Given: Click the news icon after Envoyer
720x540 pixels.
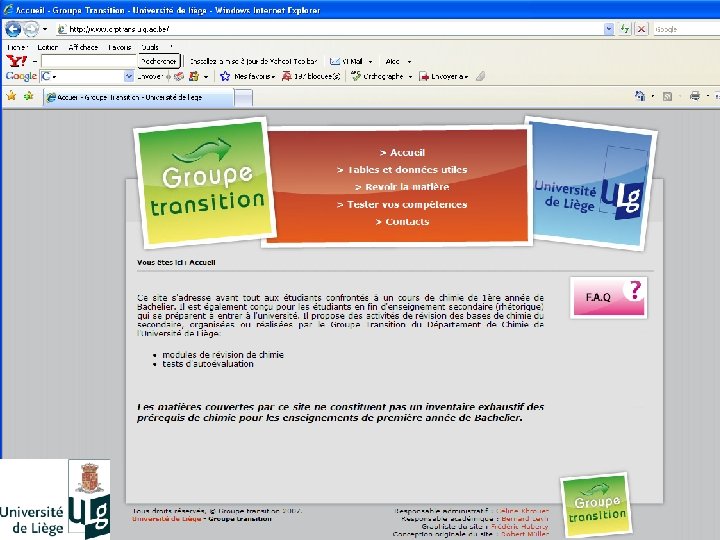Looking at the screenshot, I should pos(179,77).
